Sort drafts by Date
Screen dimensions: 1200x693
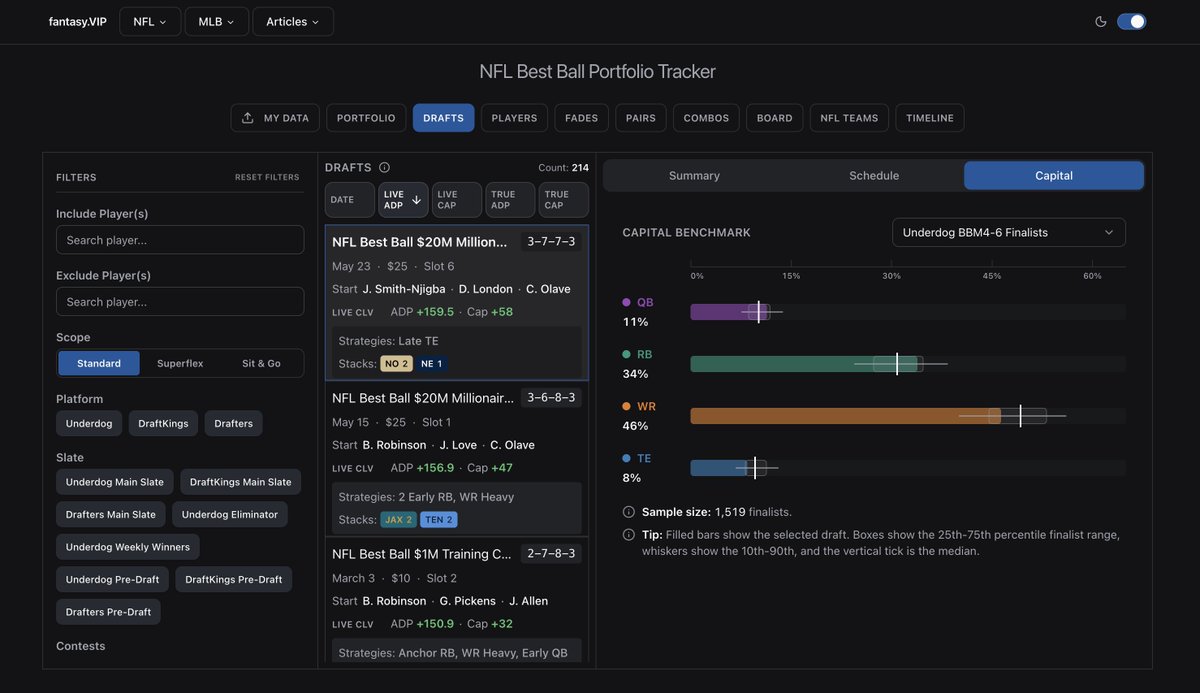[350, 200]
